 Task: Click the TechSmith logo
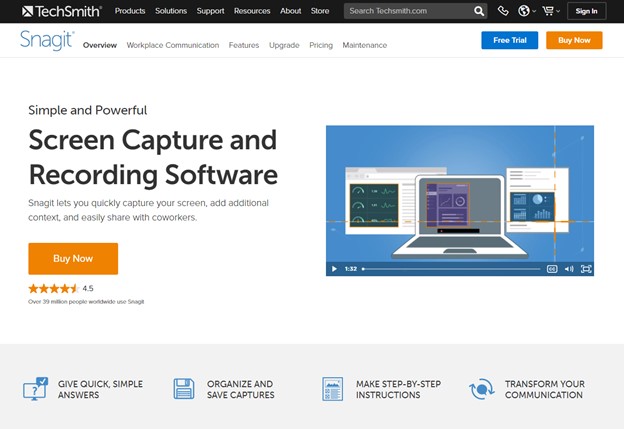click(62, 11)
